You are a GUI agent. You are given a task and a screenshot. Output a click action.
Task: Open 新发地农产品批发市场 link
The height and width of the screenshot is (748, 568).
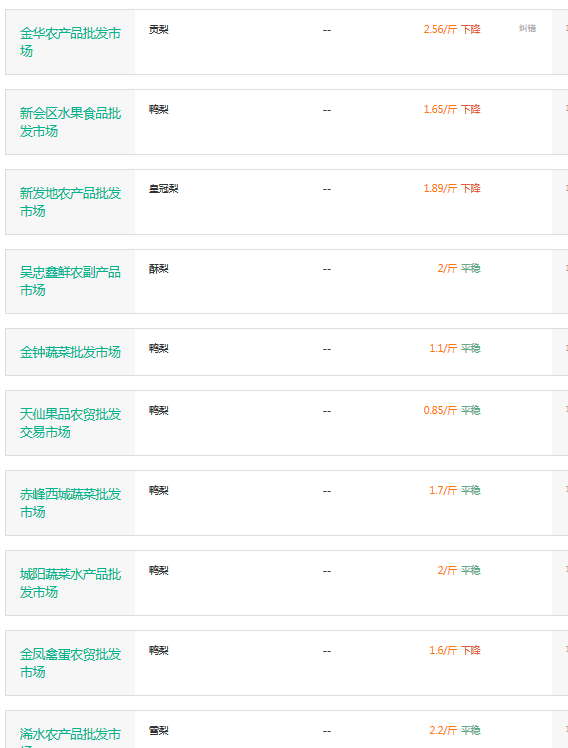tap(70, 202)
